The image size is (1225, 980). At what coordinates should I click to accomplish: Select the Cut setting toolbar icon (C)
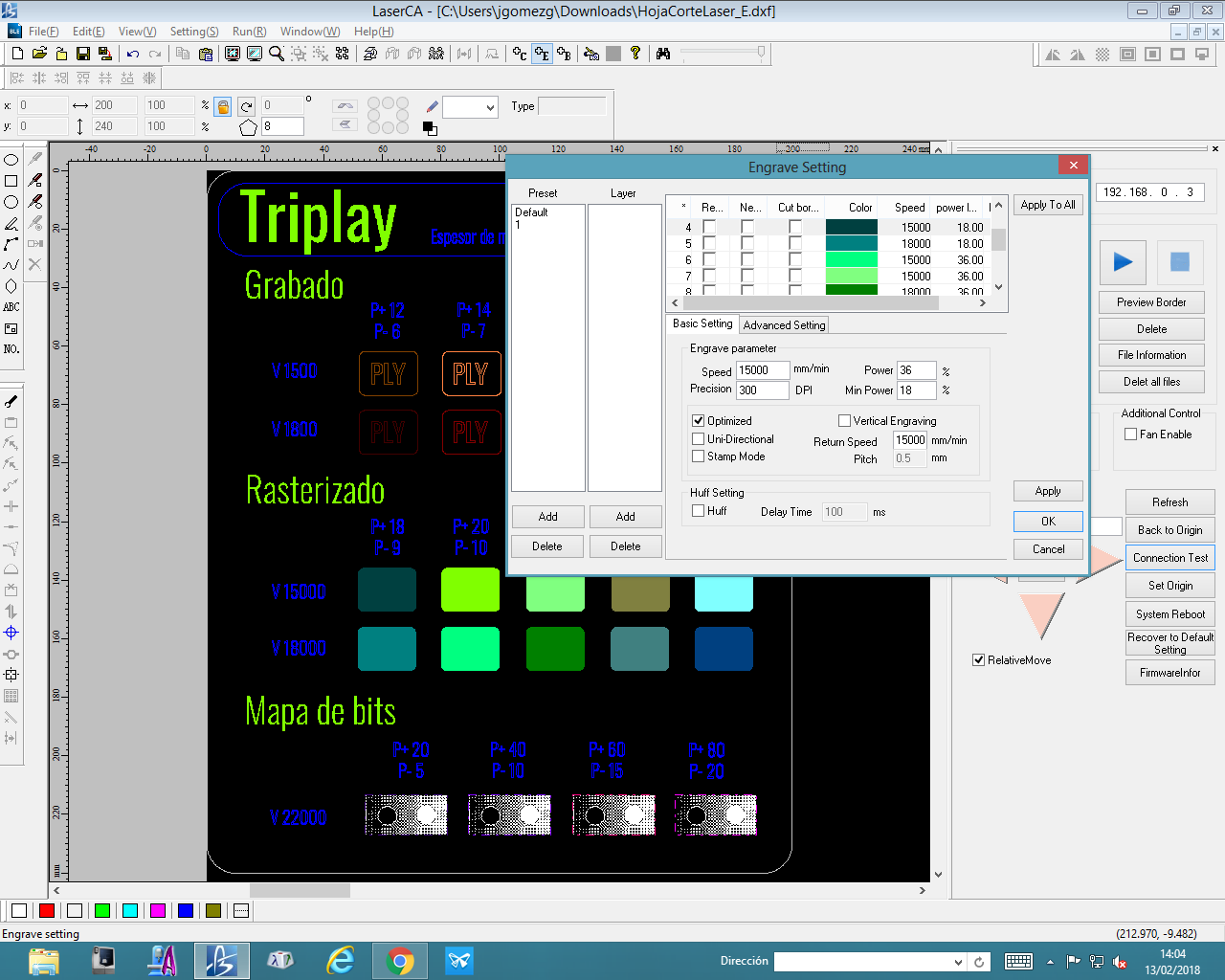pos(520,54)
